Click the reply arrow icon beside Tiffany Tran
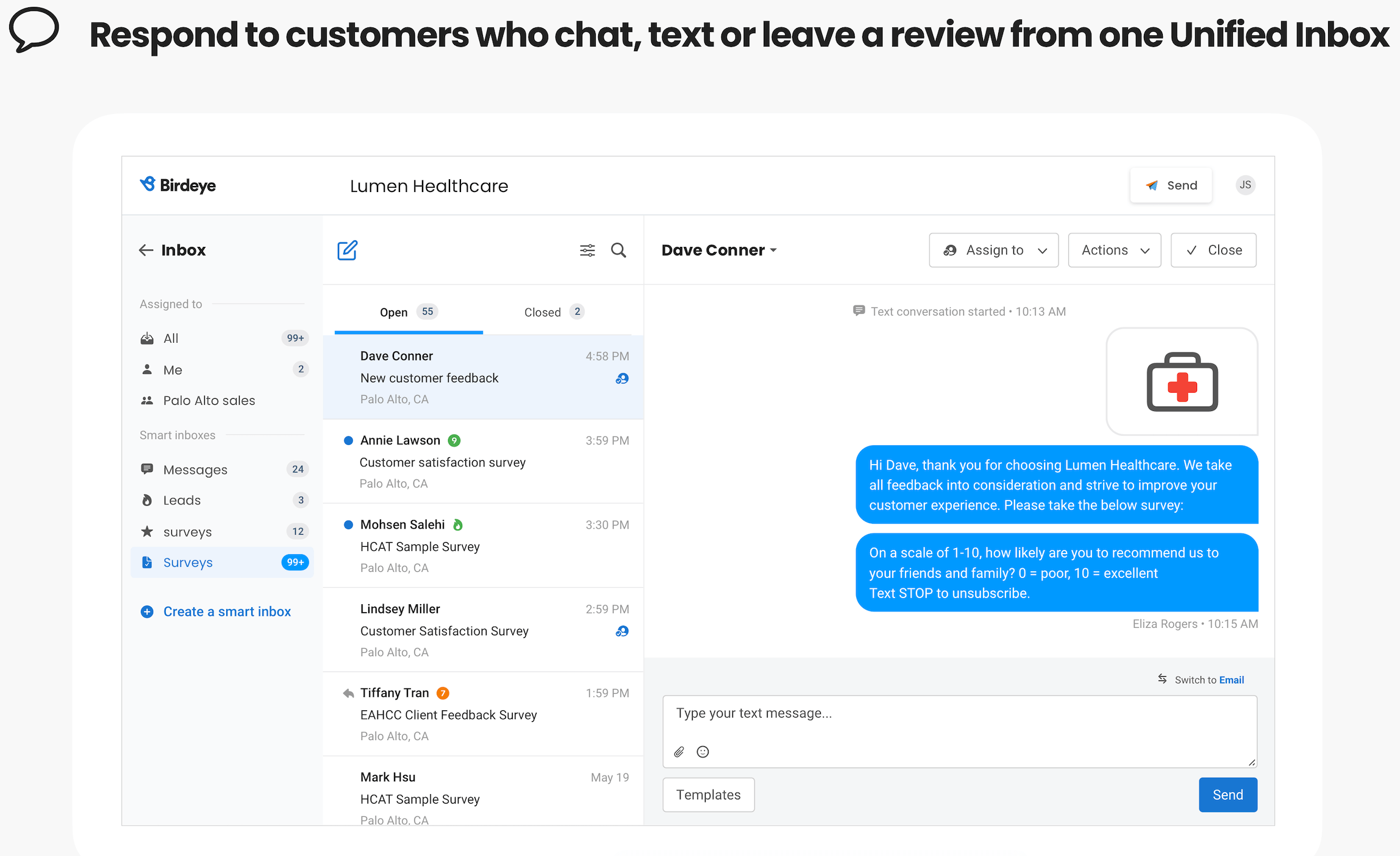This screenshot has width=1400, height=856. coord(348,693)
